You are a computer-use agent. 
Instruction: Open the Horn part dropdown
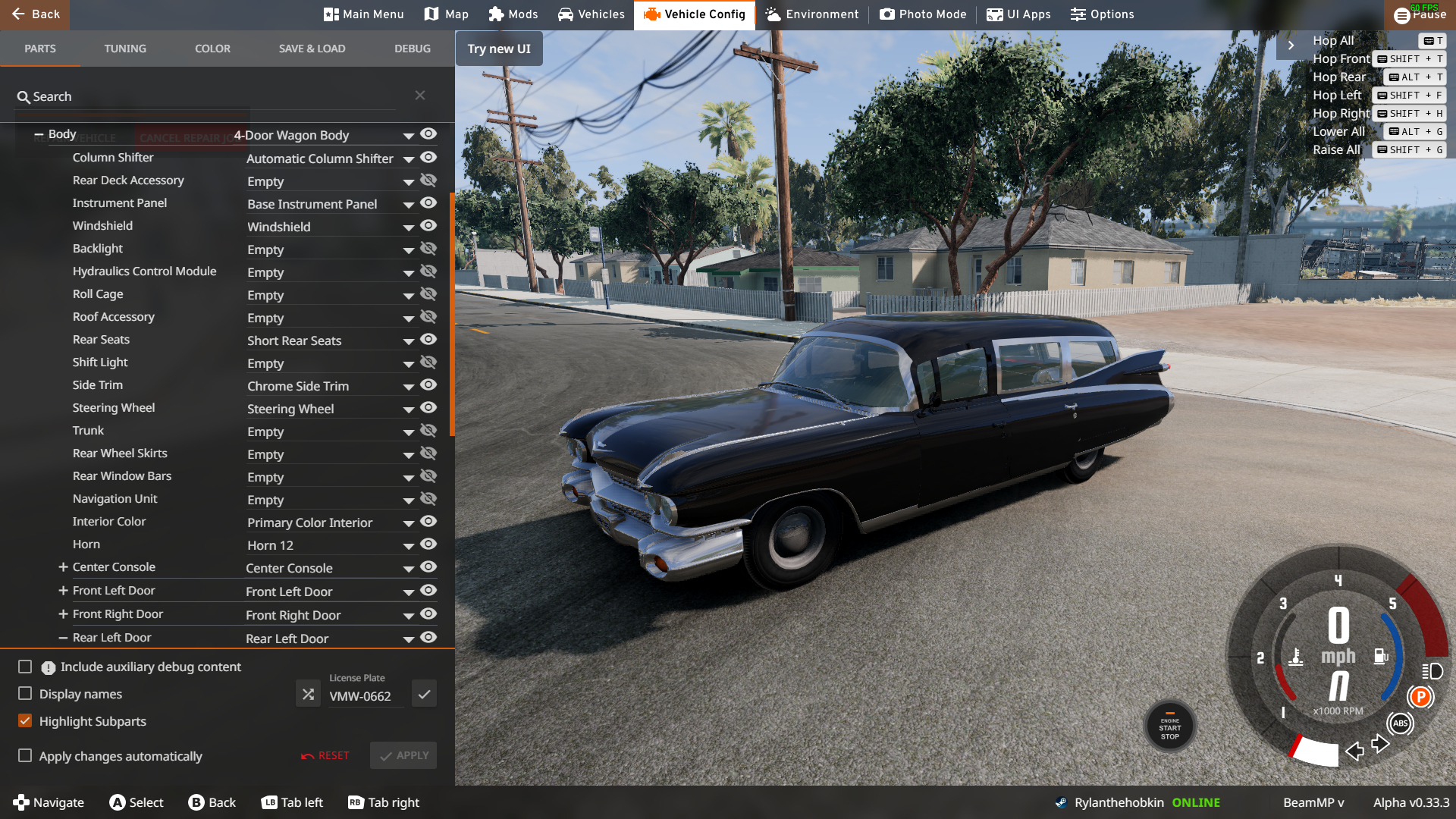coord(408,546)
